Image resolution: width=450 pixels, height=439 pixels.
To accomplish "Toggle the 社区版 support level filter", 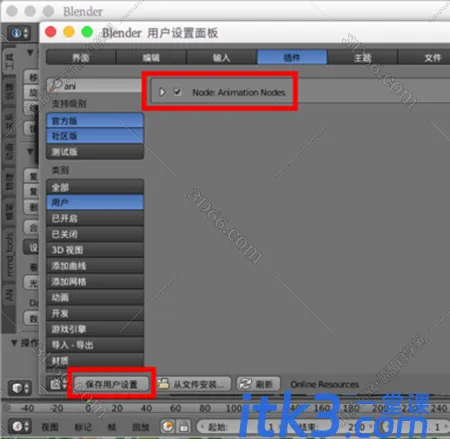I will click(x=95, y=136).
